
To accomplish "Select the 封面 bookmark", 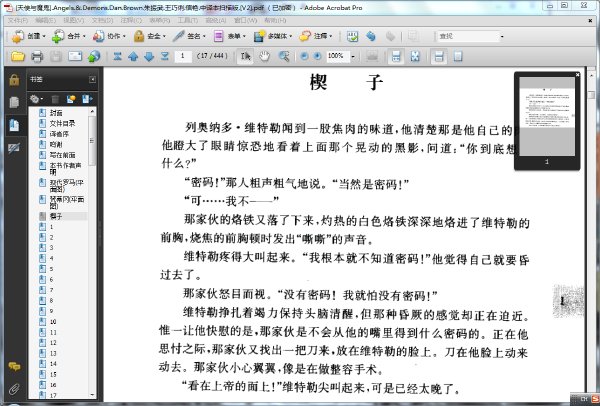I will click(x=56, y=113).
